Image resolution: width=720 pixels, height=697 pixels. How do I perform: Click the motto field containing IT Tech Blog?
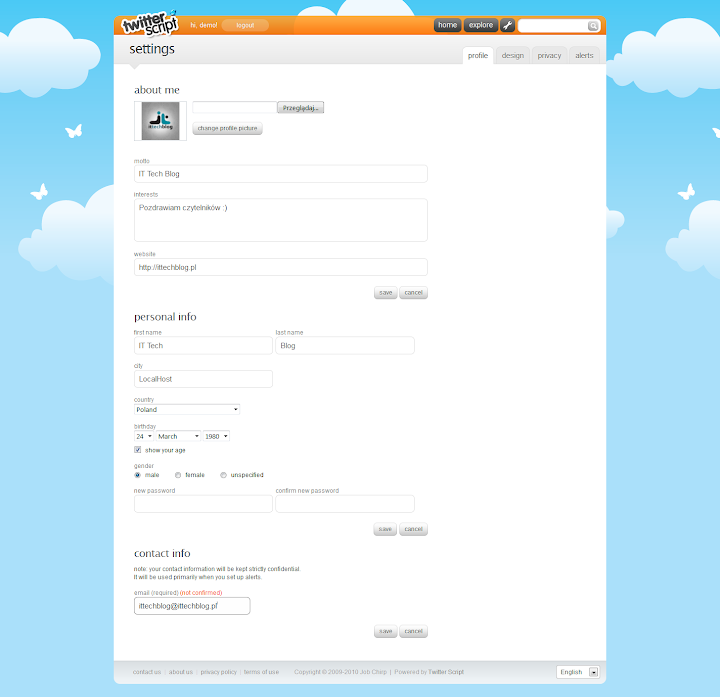point(281,174)
